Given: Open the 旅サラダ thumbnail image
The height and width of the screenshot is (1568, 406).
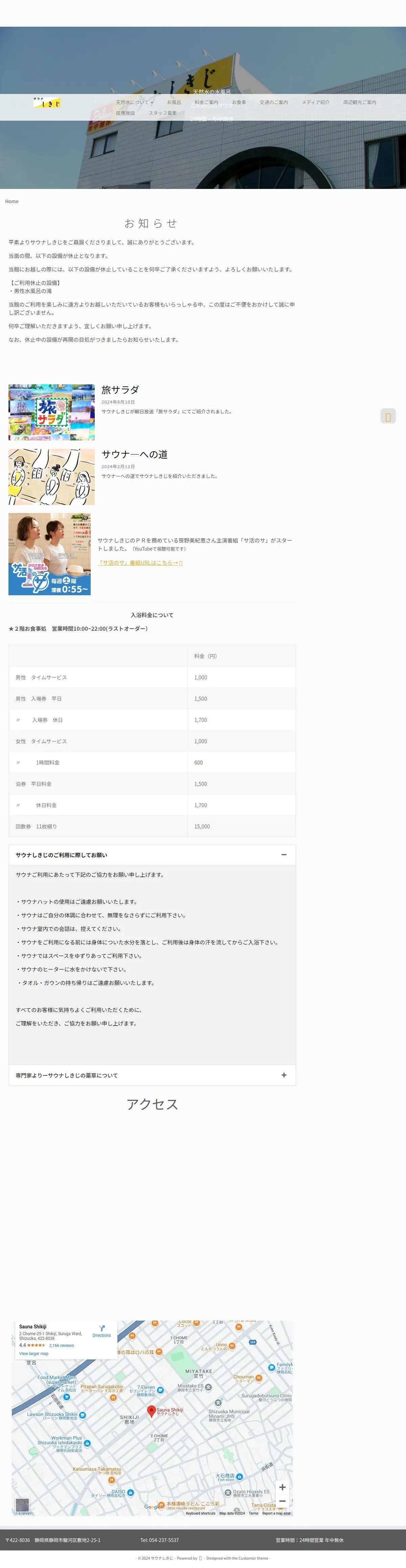Looking at the screenshot, I should click(51, 412).
